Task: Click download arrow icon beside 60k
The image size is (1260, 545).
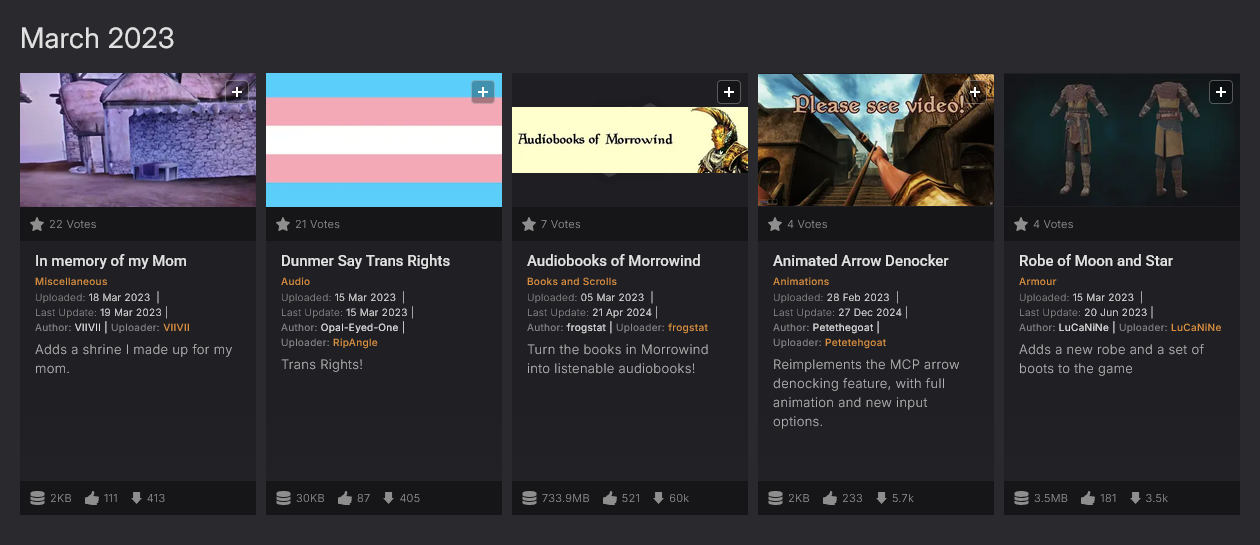Action: (x=659, y=497)
